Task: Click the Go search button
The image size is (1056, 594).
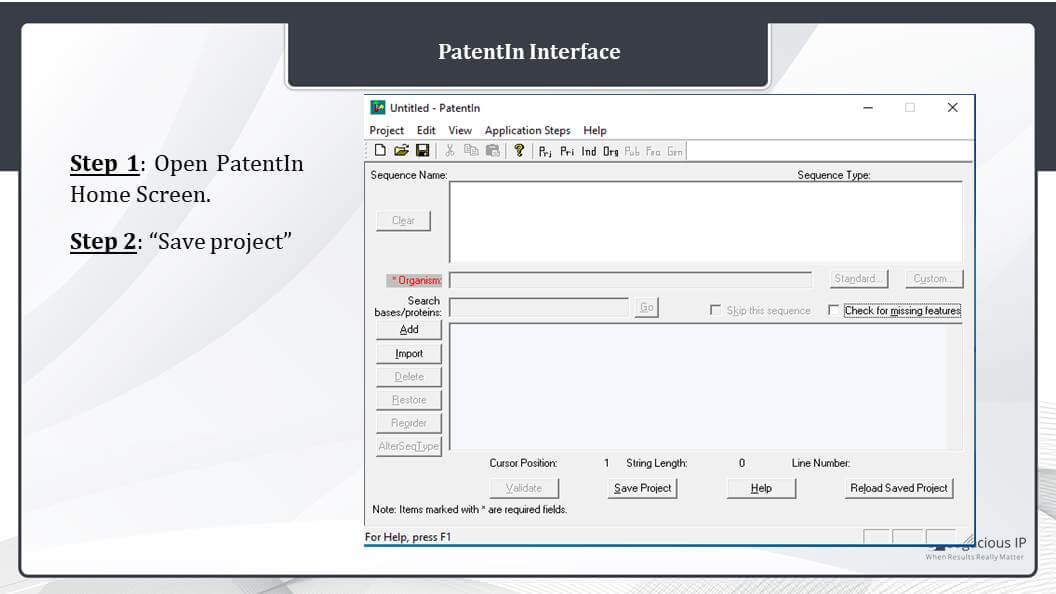Action: [x=647, y=307]
